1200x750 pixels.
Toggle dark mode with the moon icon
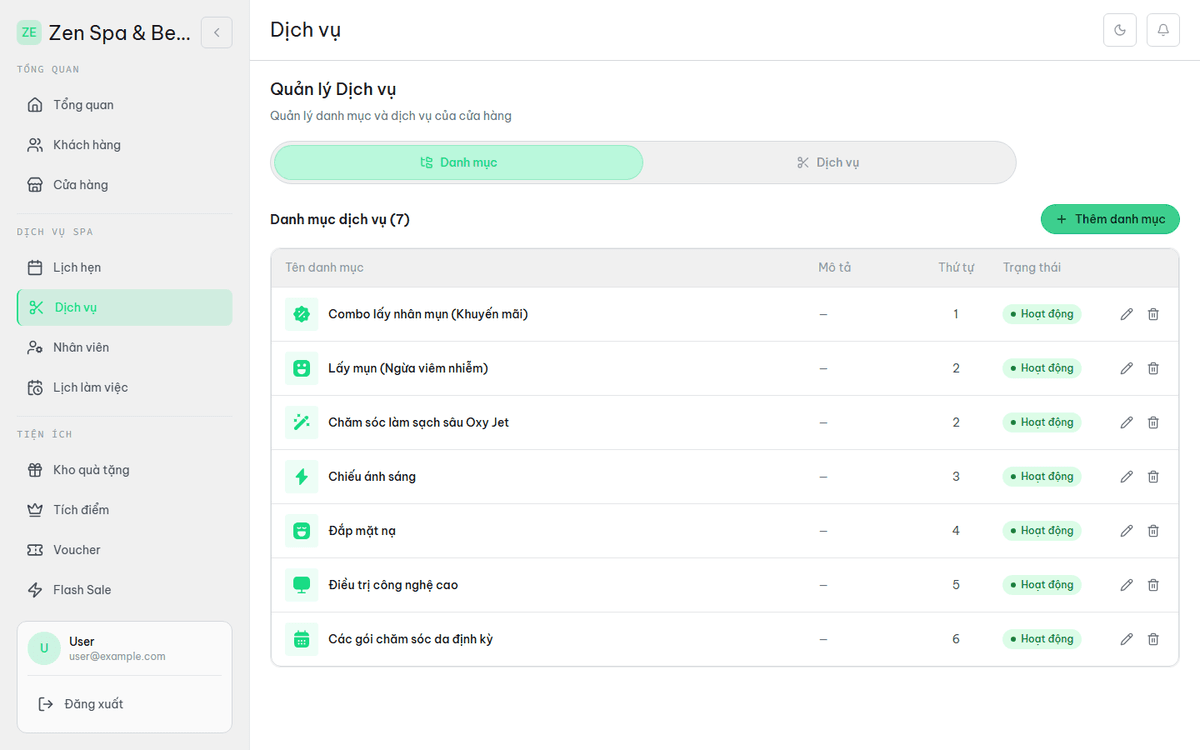point(1120,30)
